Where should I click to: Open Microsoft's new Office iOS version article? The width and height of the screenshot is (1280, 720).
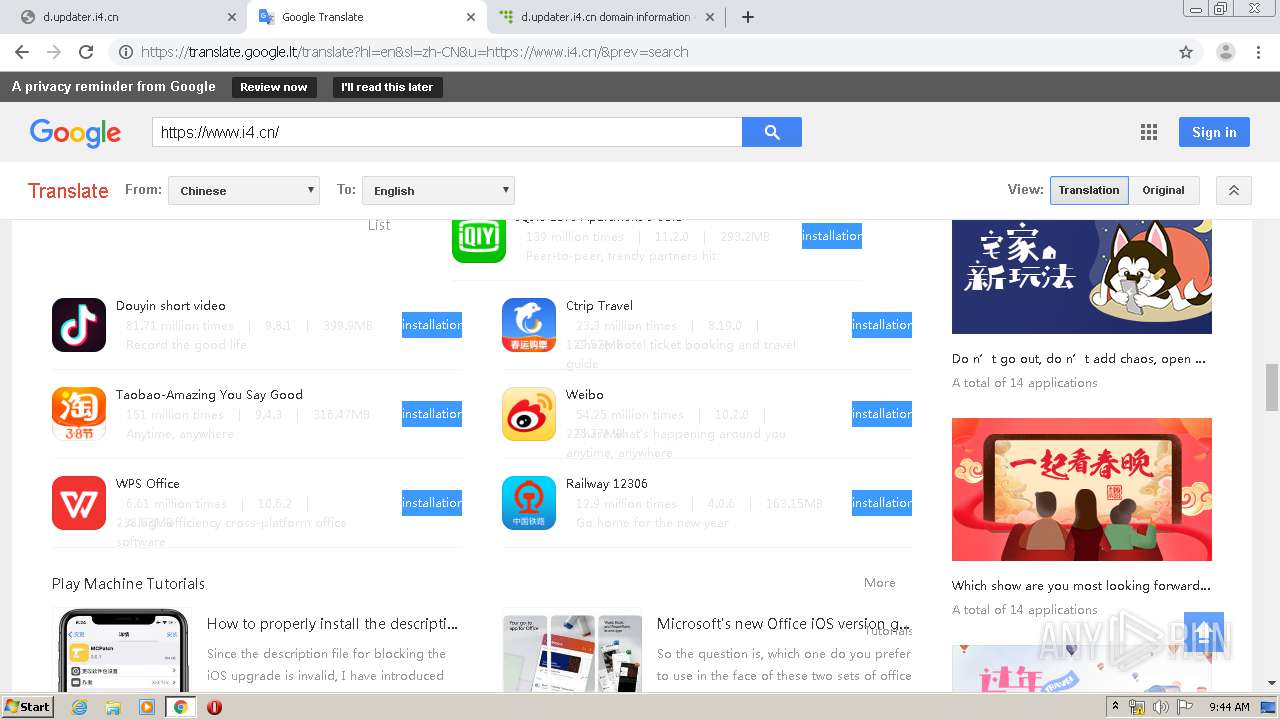click(x=784, y=623)
